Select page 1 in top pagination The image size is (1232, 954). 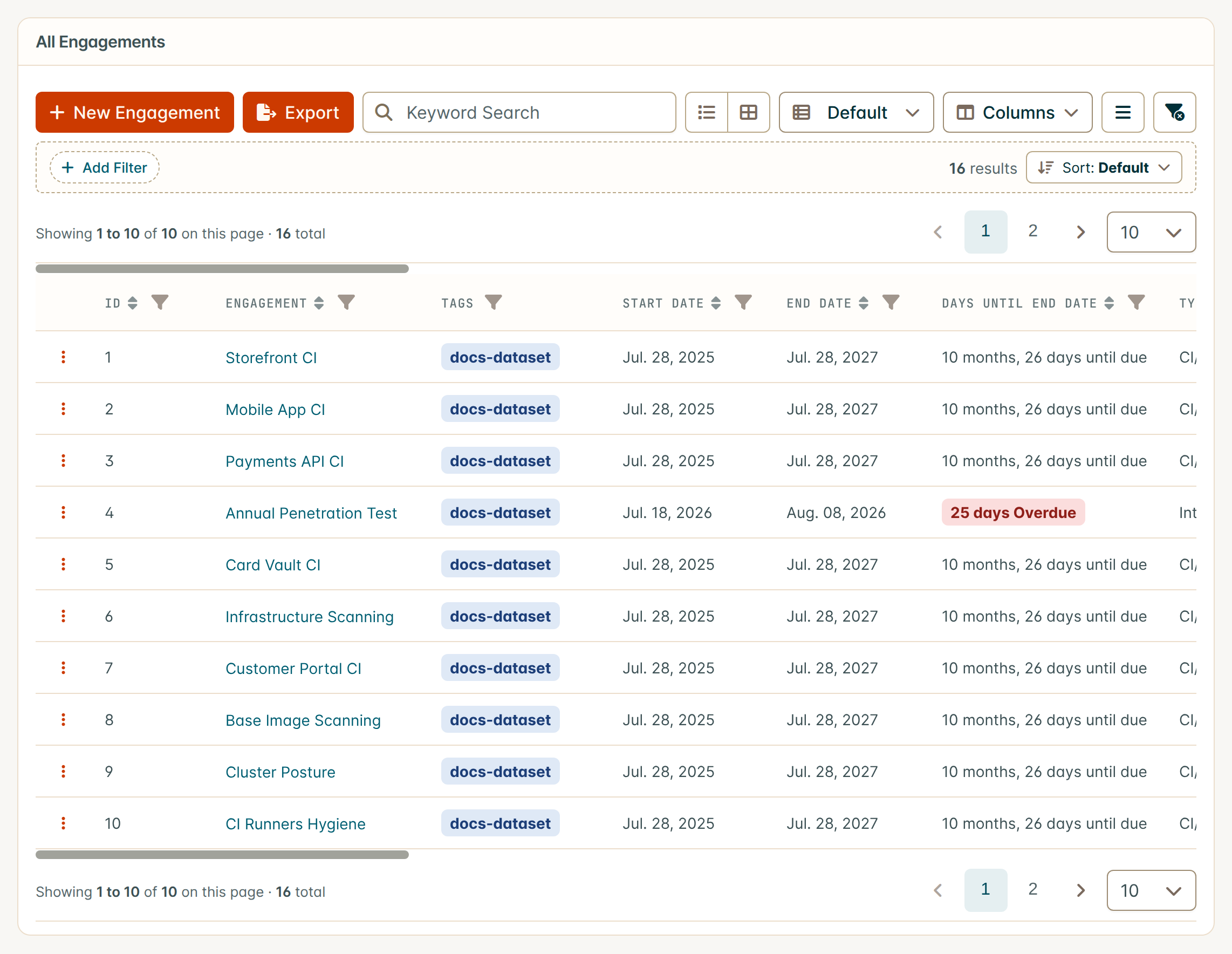tap(985, 231)
